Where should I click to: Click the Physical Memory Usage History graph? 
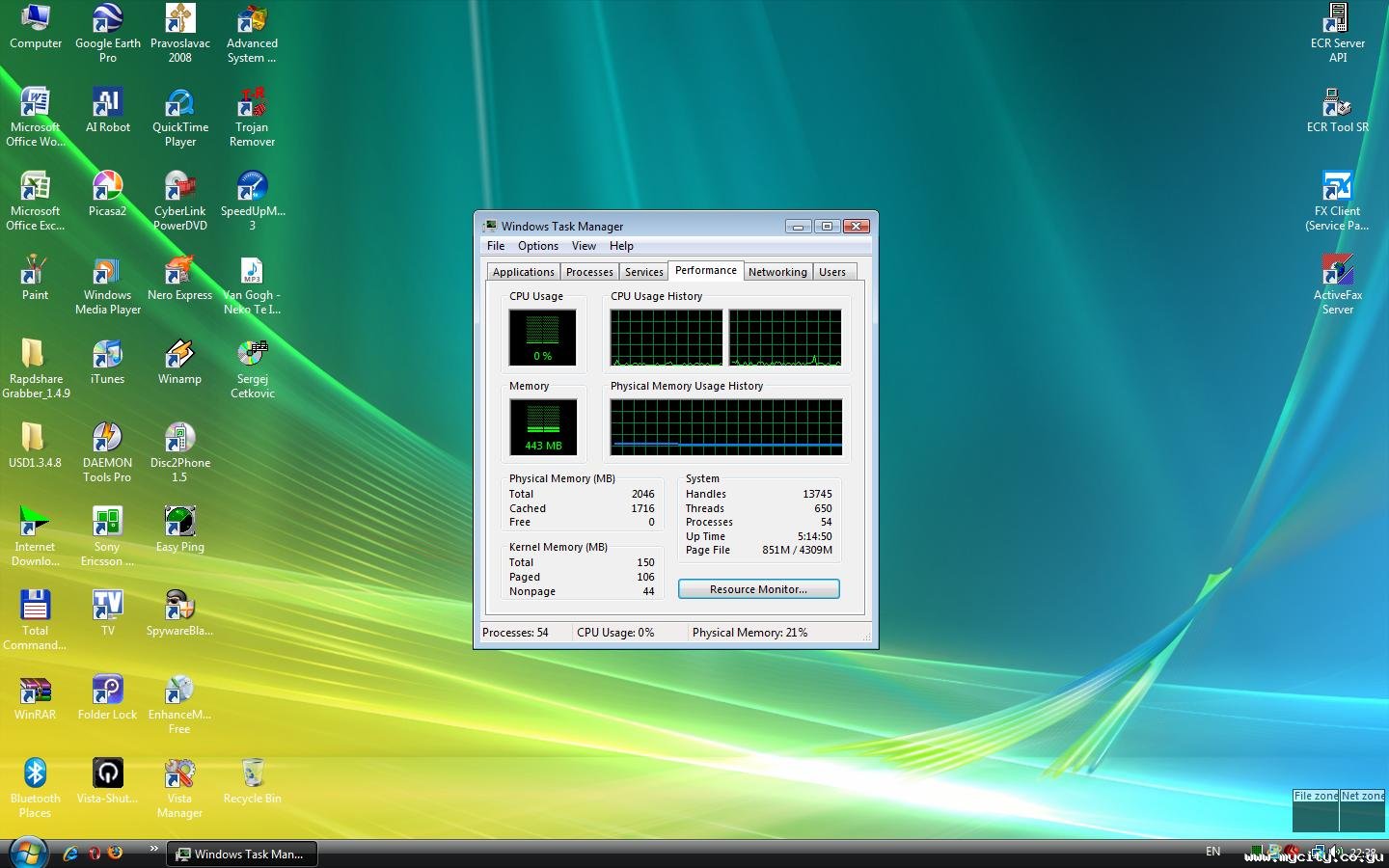pyautogui.click(x=726, y=426)
